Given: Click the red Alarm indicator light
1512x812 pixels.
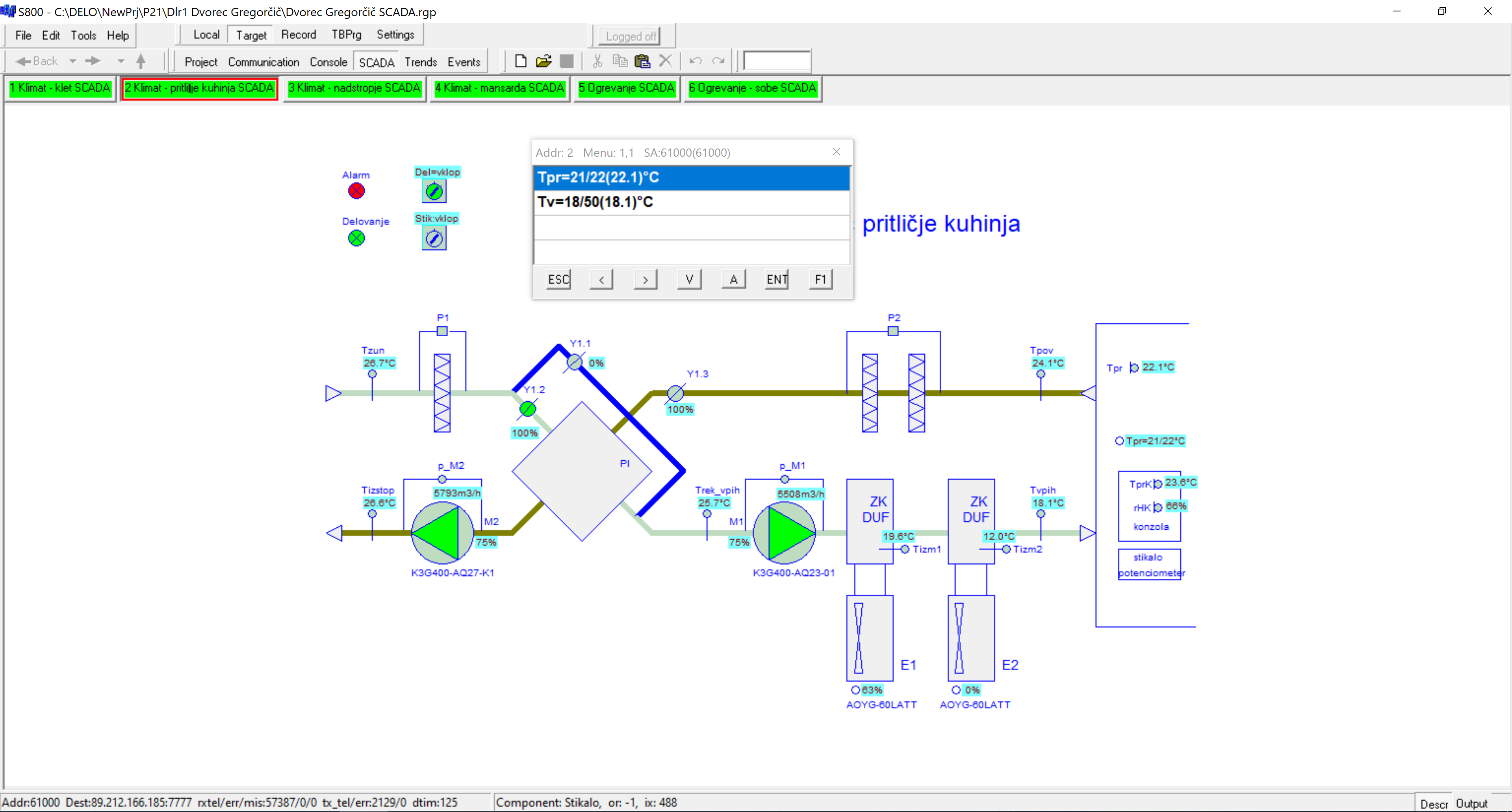Looking at the screenshot, I should (356, 191).
